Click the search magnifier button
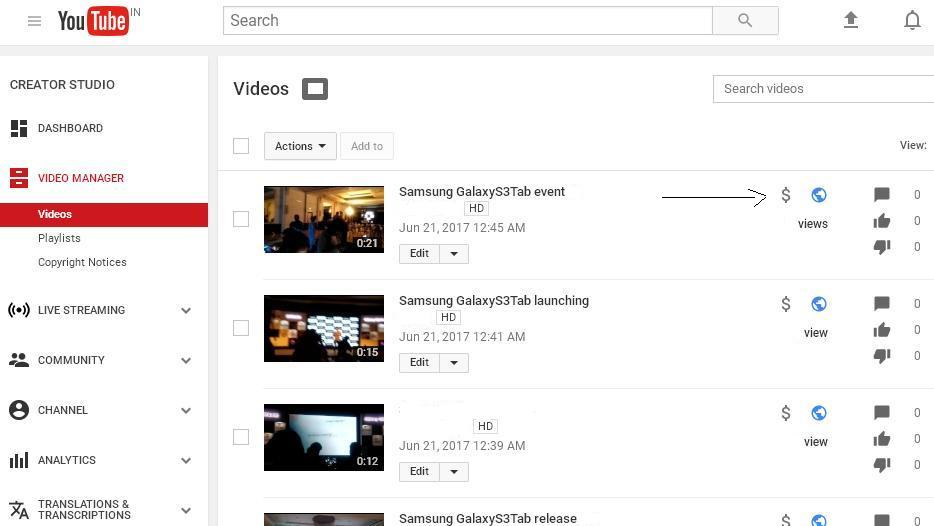The height and width of the screenshot is (526, 934). (745, 21)
